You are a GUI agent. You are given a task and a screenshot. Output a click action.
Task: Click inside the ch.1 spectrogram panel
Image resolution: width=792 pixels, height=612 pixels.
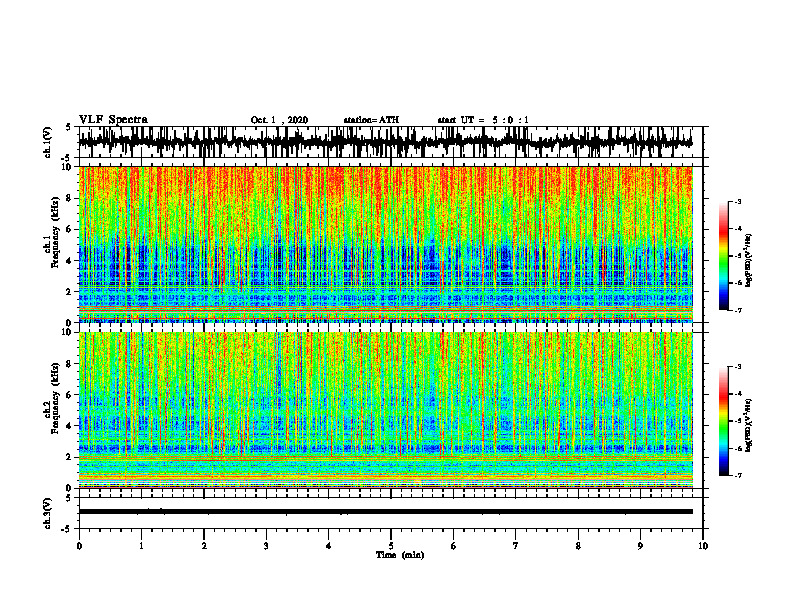point(385,244)
